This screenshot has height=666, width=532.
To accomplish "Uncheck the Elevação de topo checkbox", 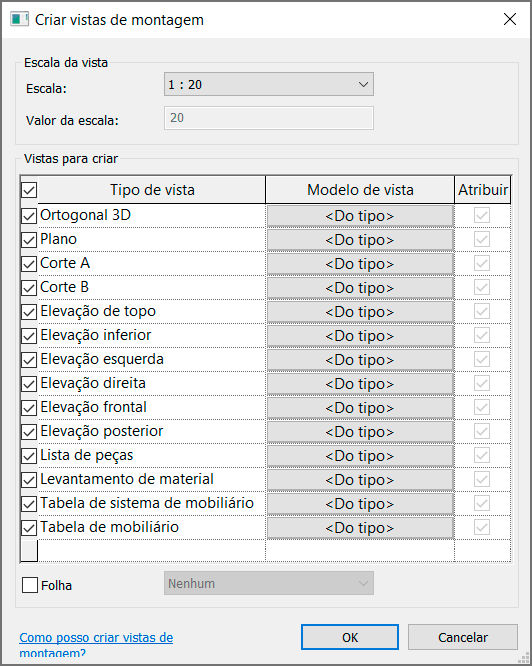I will pyautogui.click(x=29, y=312).
